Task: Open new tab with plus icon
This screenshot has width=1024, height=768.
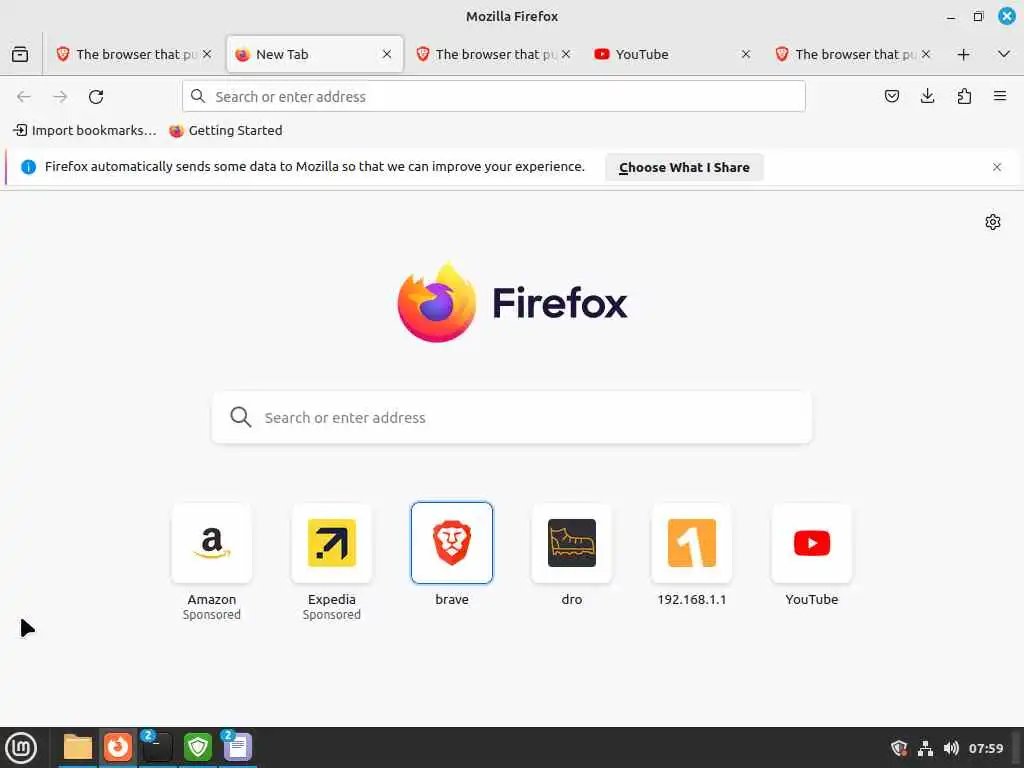Action: point(963,54)
